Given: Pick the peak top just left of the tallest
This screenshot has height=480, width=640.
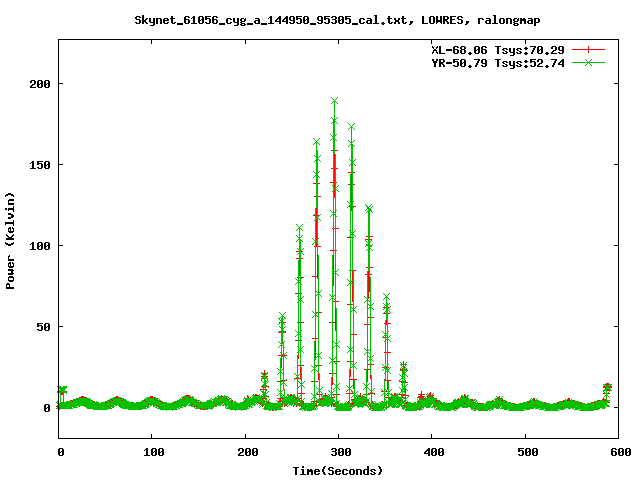Looking at the screenshot, I should 316,142.
